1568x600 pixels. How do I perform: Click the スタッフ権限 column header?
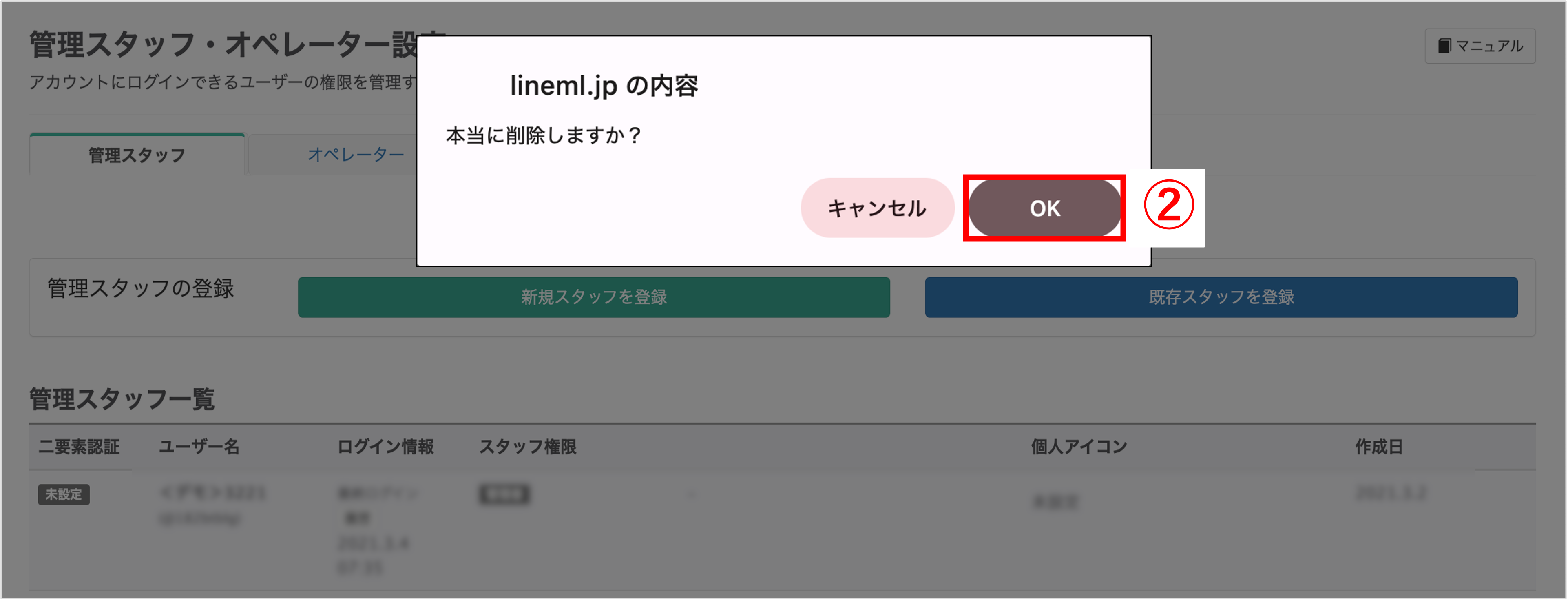[x=528, y=447]
